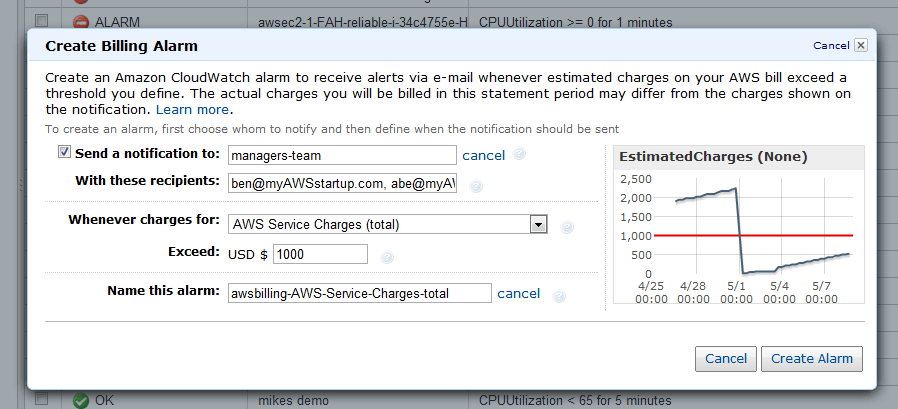Image resolution: width=898 pixels, height=409 pixels.
Task: Click the red ALARM status icon
Action: coord(81,21)
